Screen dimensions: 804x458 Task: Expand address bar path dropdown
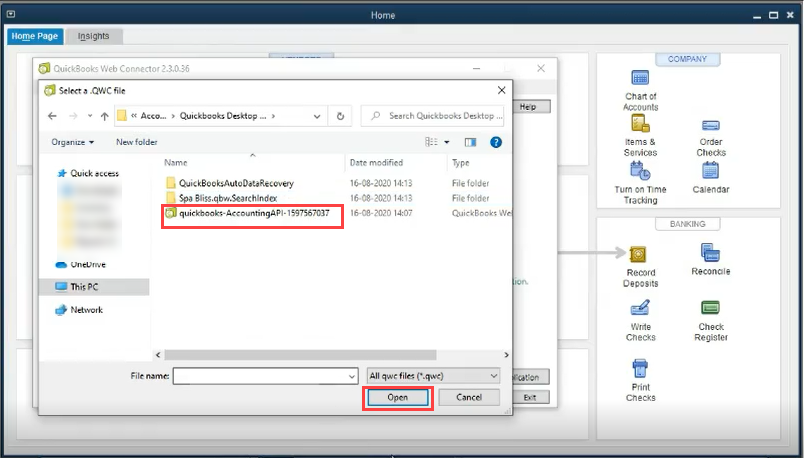click(x=317, y=116)
